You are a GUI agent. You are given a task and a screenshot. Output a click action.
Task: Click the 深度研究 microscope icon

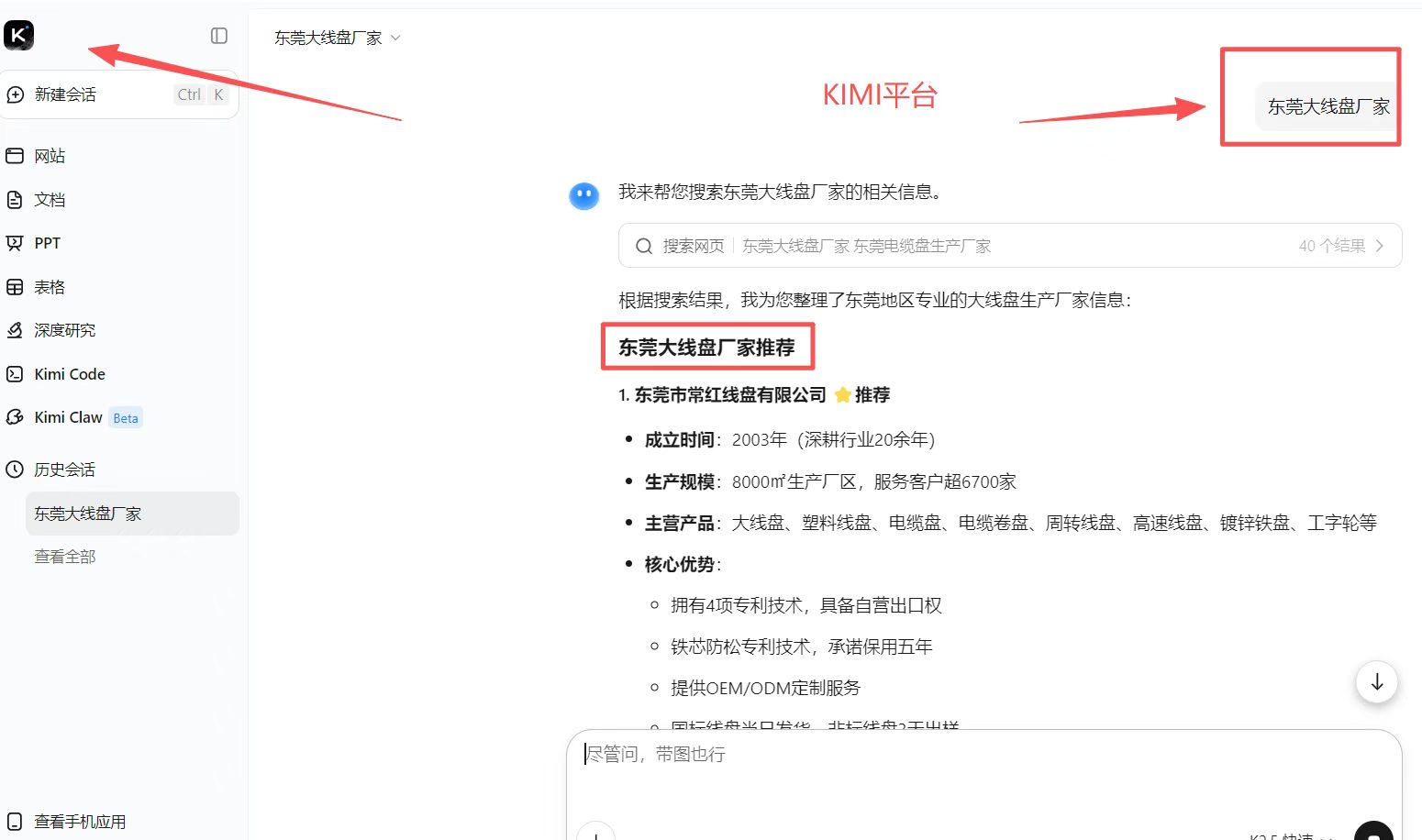[x=15, y=330]
